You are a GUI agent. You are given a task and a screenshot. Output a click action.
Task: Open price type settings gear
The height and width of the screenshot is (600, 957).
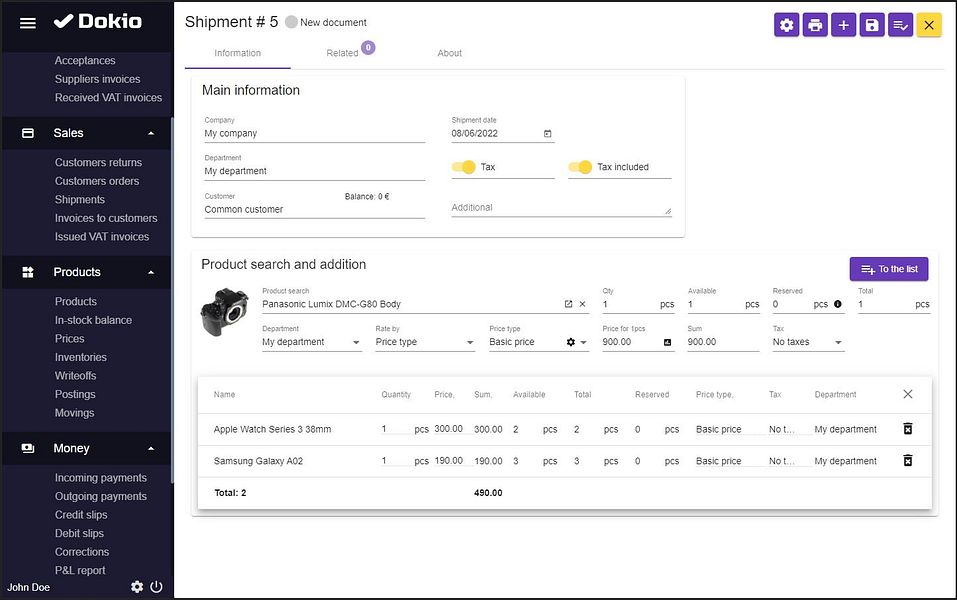point(571,342)
